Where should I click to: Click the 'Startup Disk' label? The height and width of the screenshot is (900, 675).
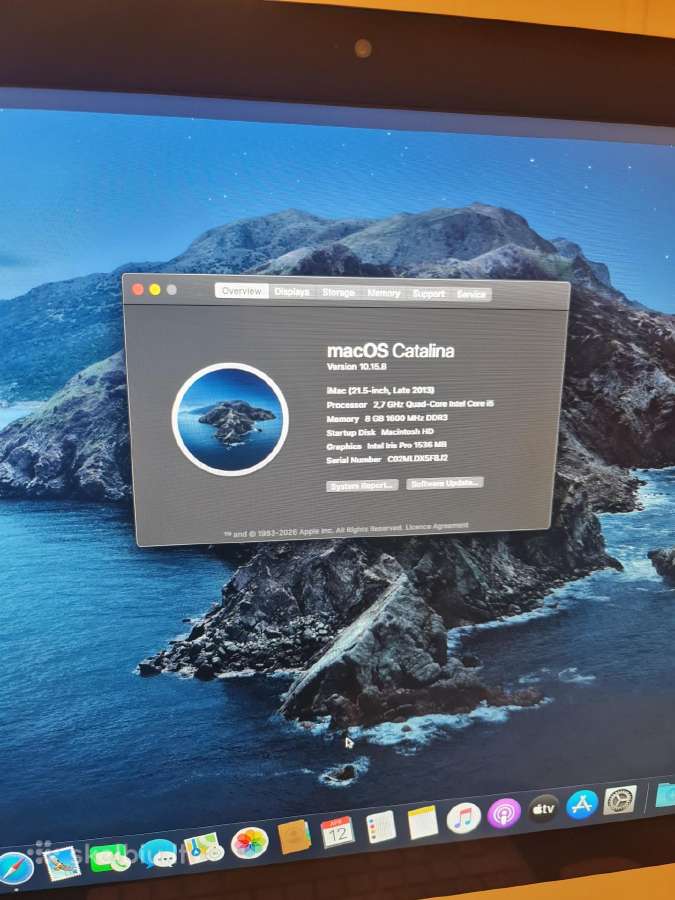(x=351, y=432)
